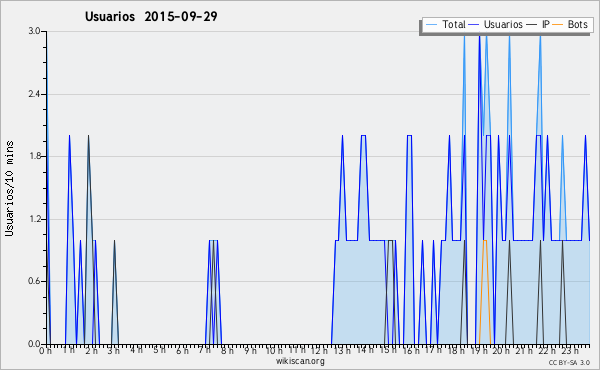Viewport: 600px width, 370px height.
Task: Click the Usuarios/10 mins axis label
Action: pos(9,188)
